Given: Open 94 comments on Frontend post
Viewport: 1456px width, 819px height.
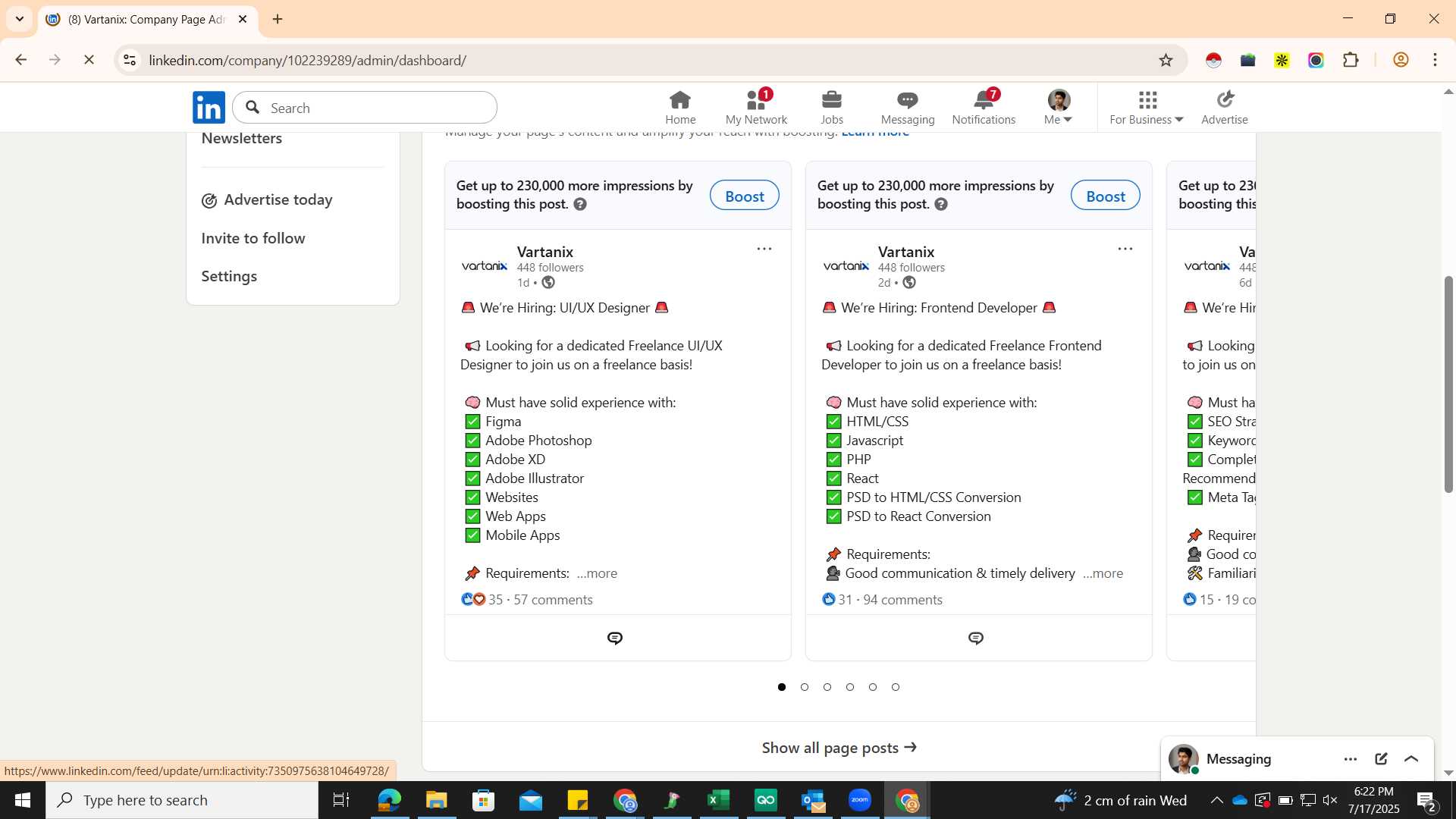Looking at the screenshot, I should click(902, 600).
